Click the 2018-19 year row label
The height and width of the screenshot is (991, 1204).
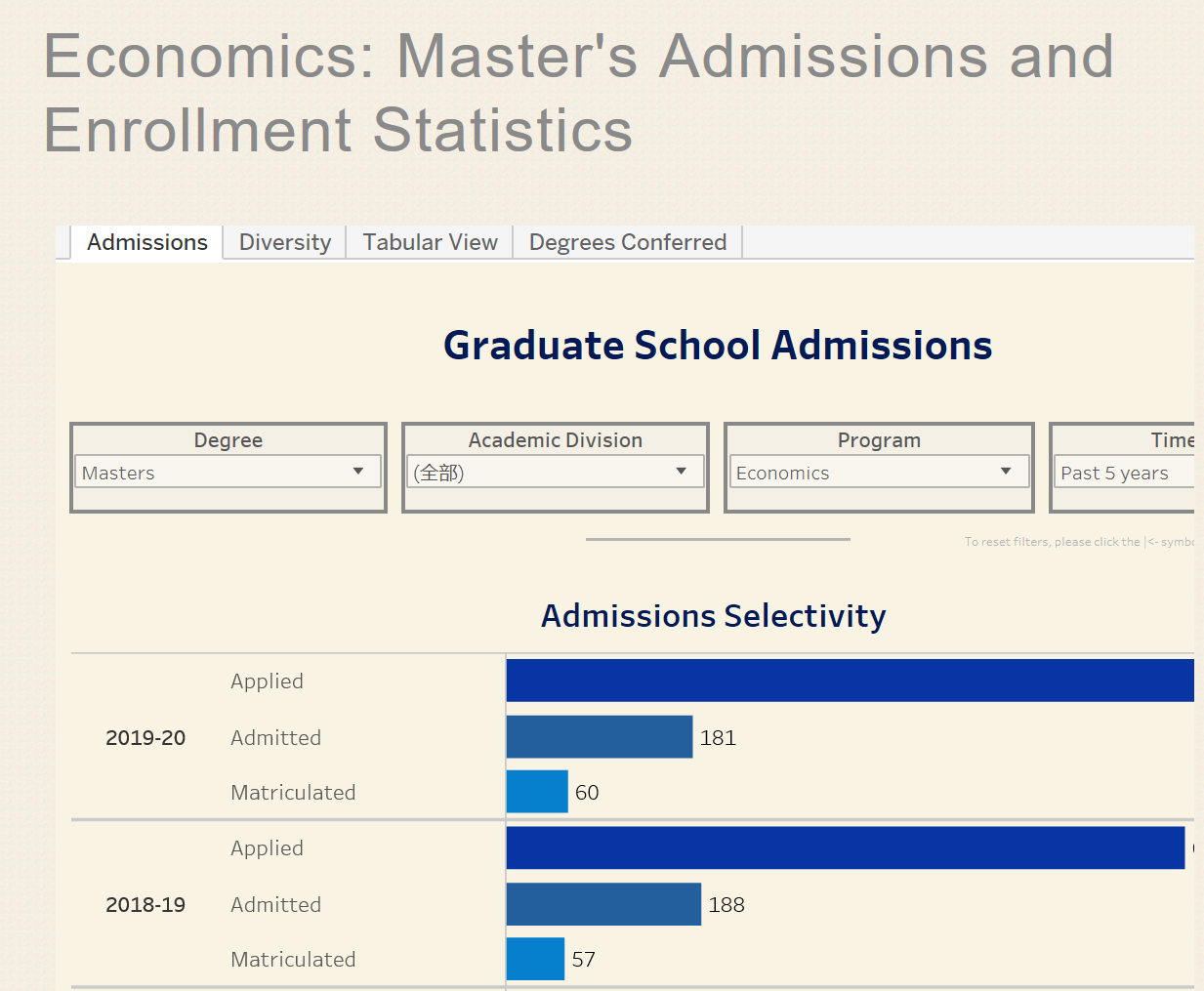click(145, 905)
